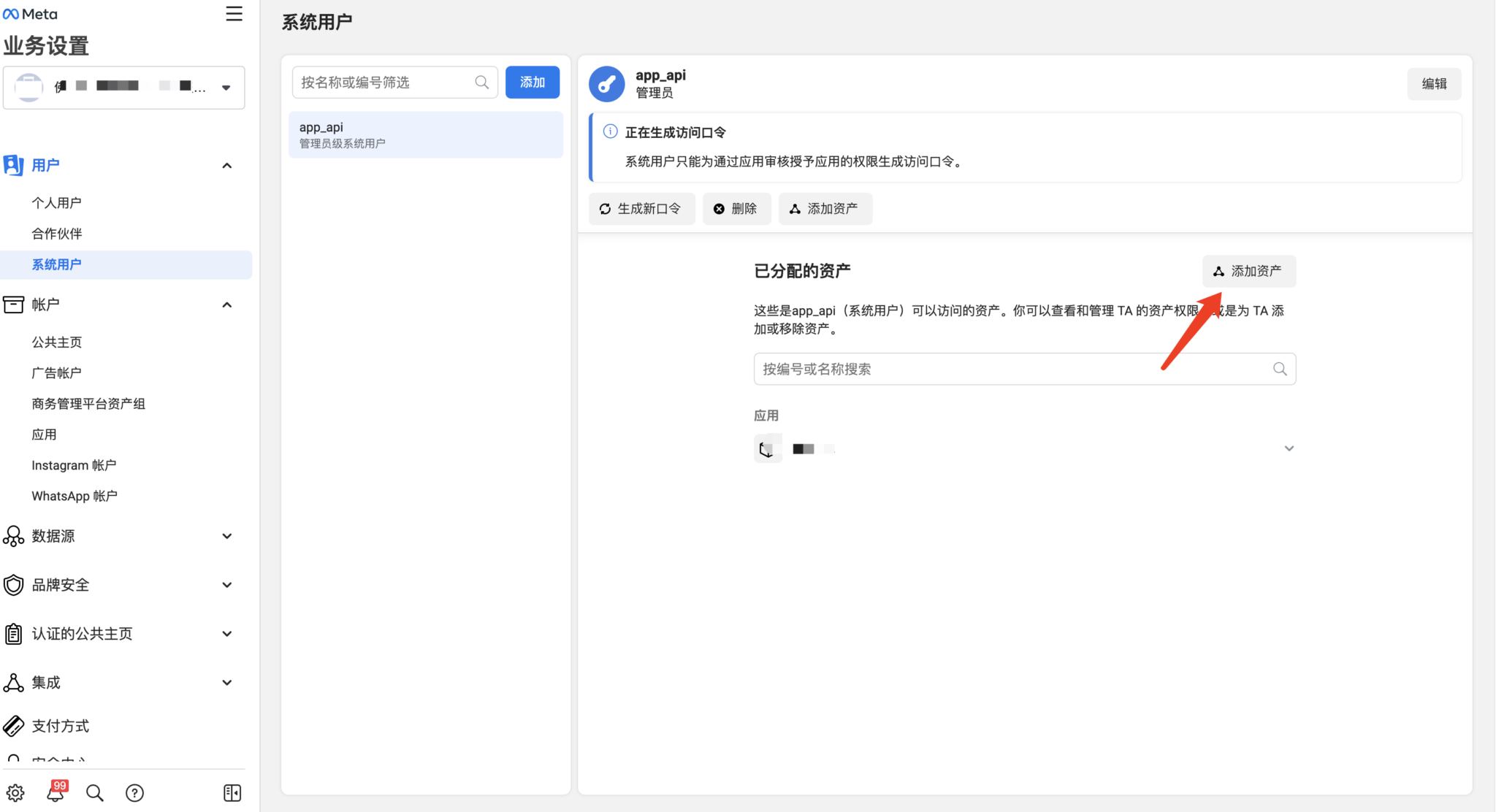Open 广告帐户 in sidebar
The image size is (1496, 812).
(x=56, y=373)
